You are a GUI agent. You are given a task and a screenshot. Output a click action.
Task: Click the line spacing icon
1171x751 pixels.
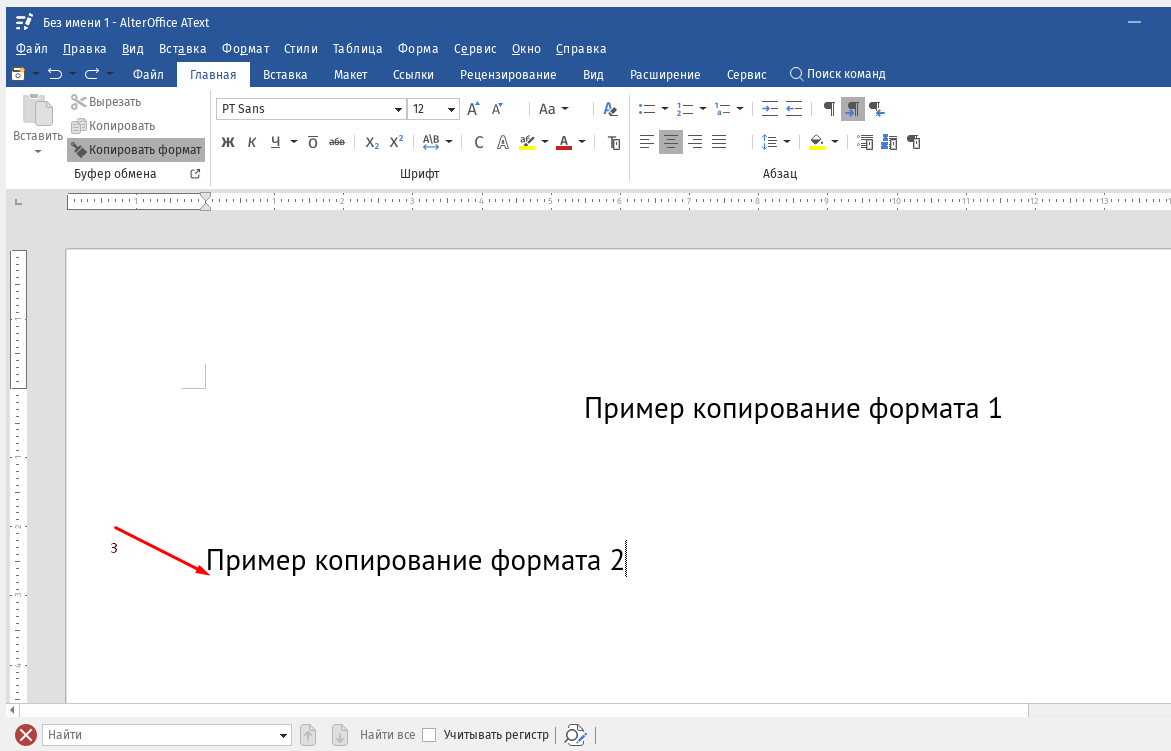point(769,142)
